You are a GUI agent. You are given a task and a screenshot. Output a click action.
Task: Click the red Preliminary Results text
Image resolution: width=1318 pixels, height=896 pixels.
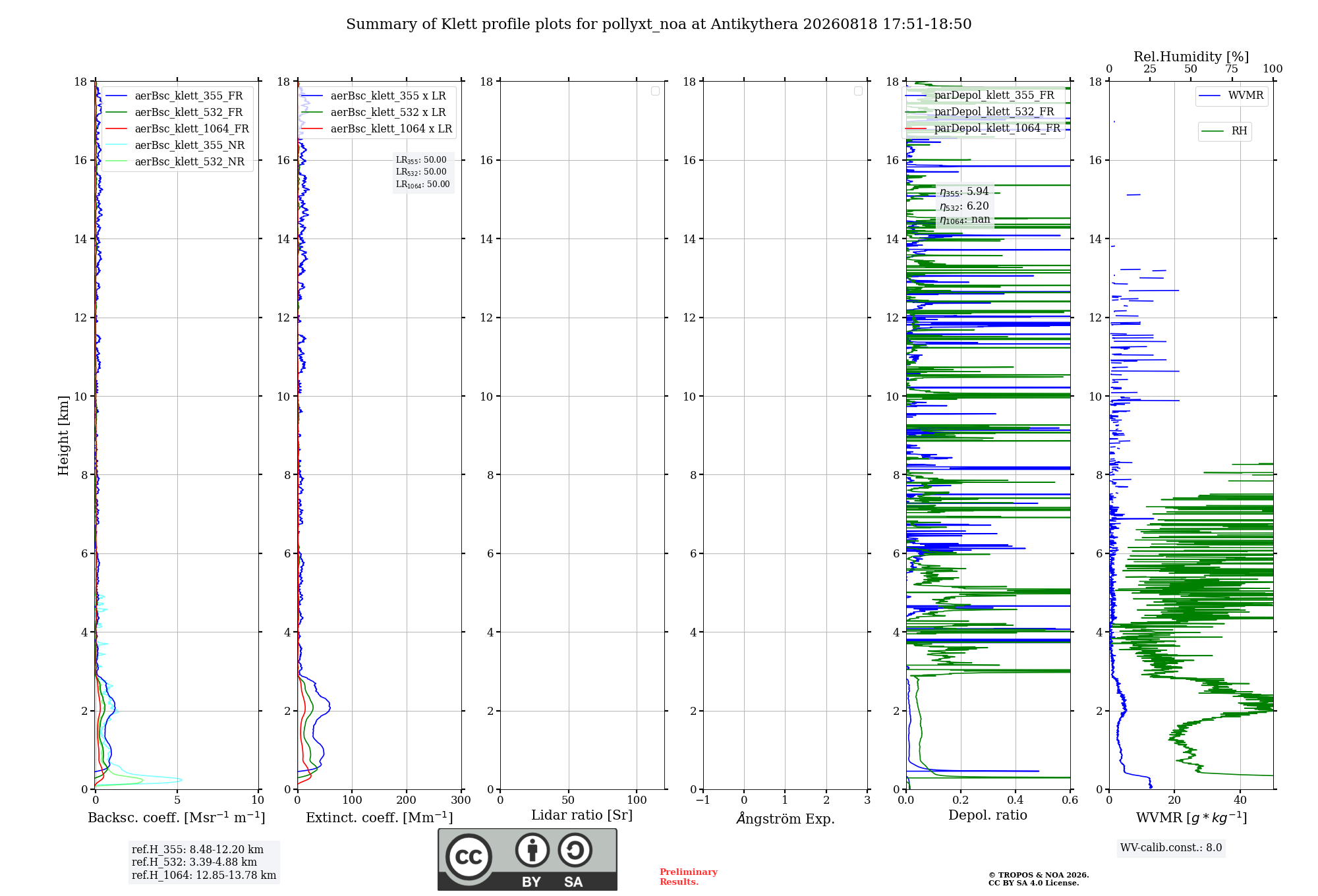click(689, 877)
